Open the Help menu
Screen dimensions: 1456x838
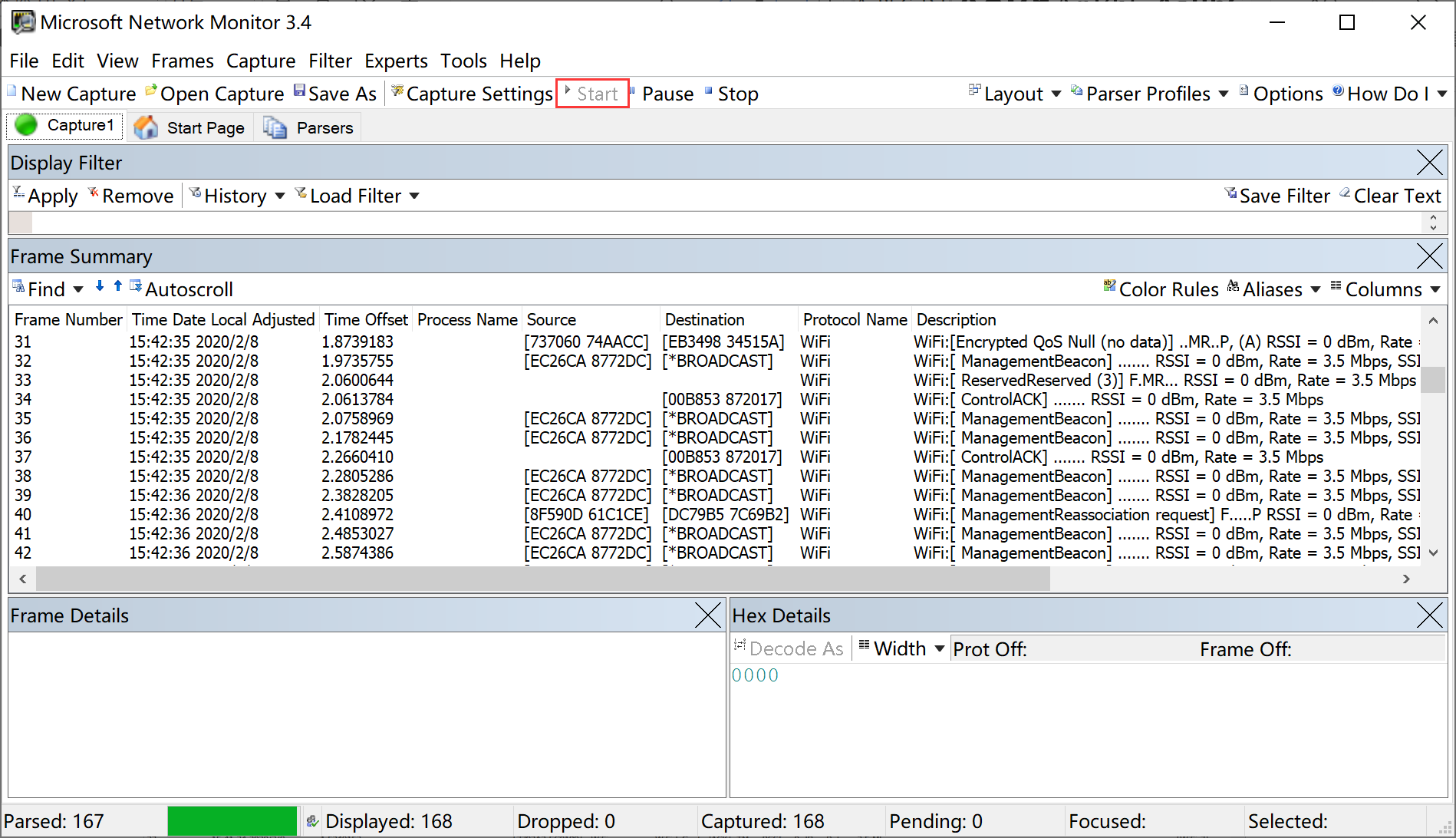click(520, 61)
